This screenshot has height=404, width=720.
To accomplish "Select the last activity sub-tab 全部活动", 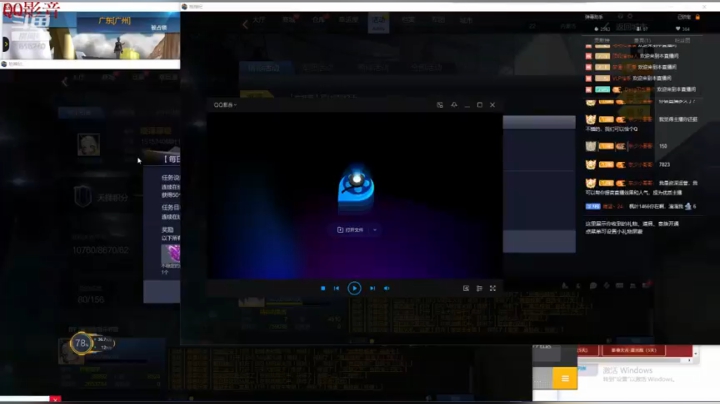I will [426, 68].
